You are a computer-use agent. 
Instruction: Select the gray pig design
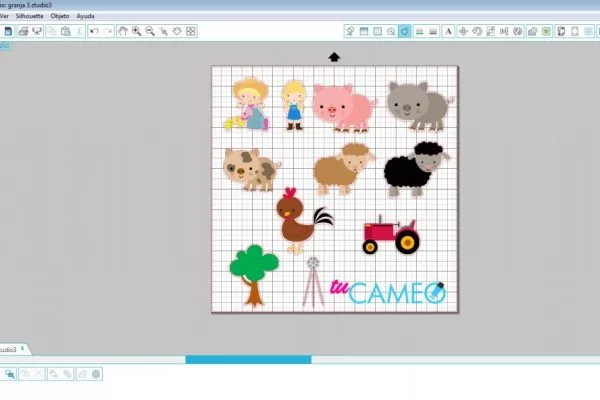click(x=419, y=106)
